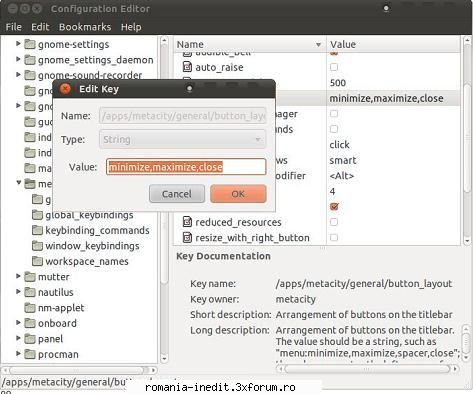Select the onboard folder icon

click(x=30, y=323)
